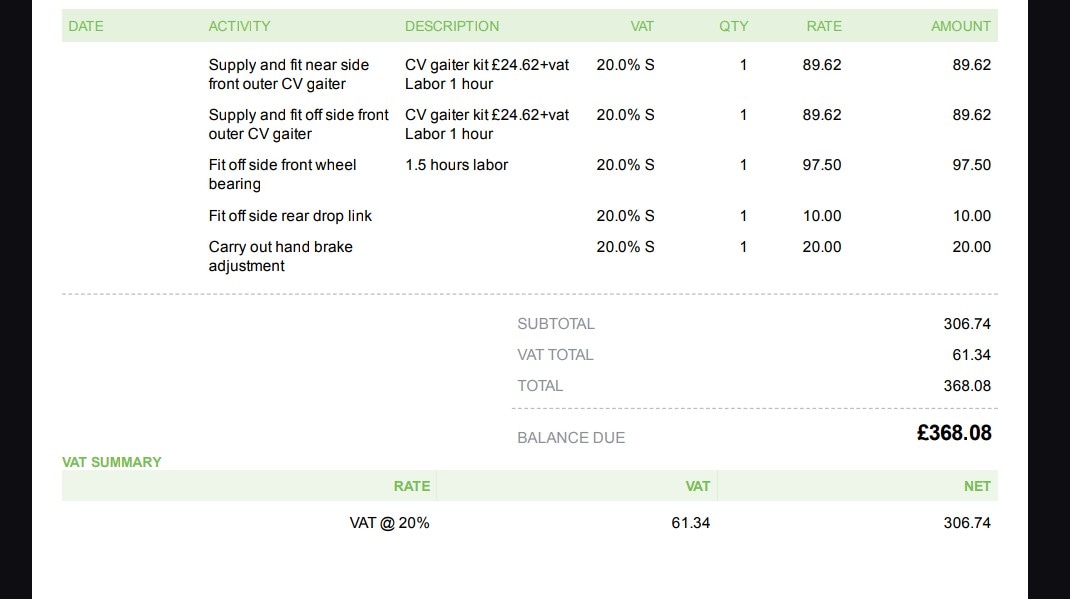
Task: Click the DATE column header
Action: (x=86, y=26)
